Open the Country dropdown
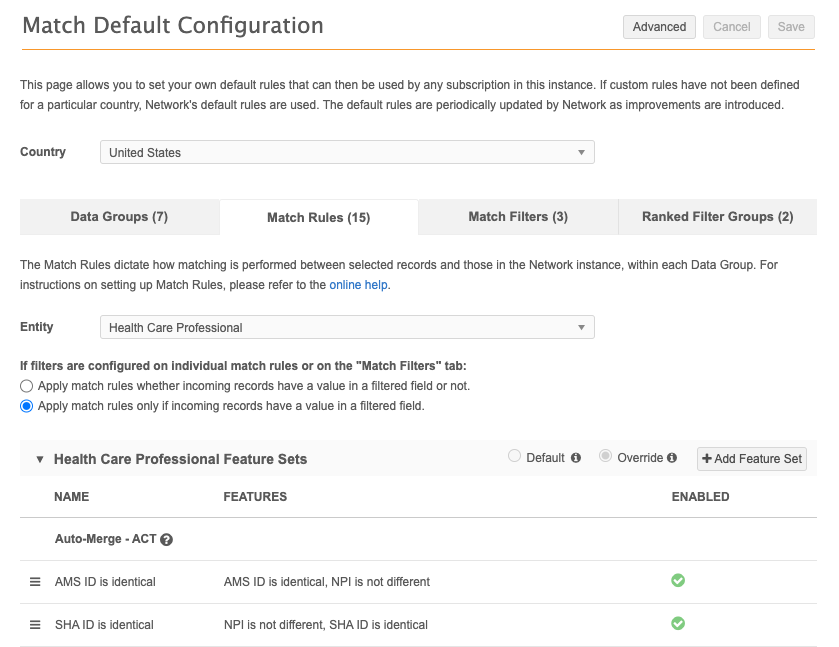 (x=347, y=152)
